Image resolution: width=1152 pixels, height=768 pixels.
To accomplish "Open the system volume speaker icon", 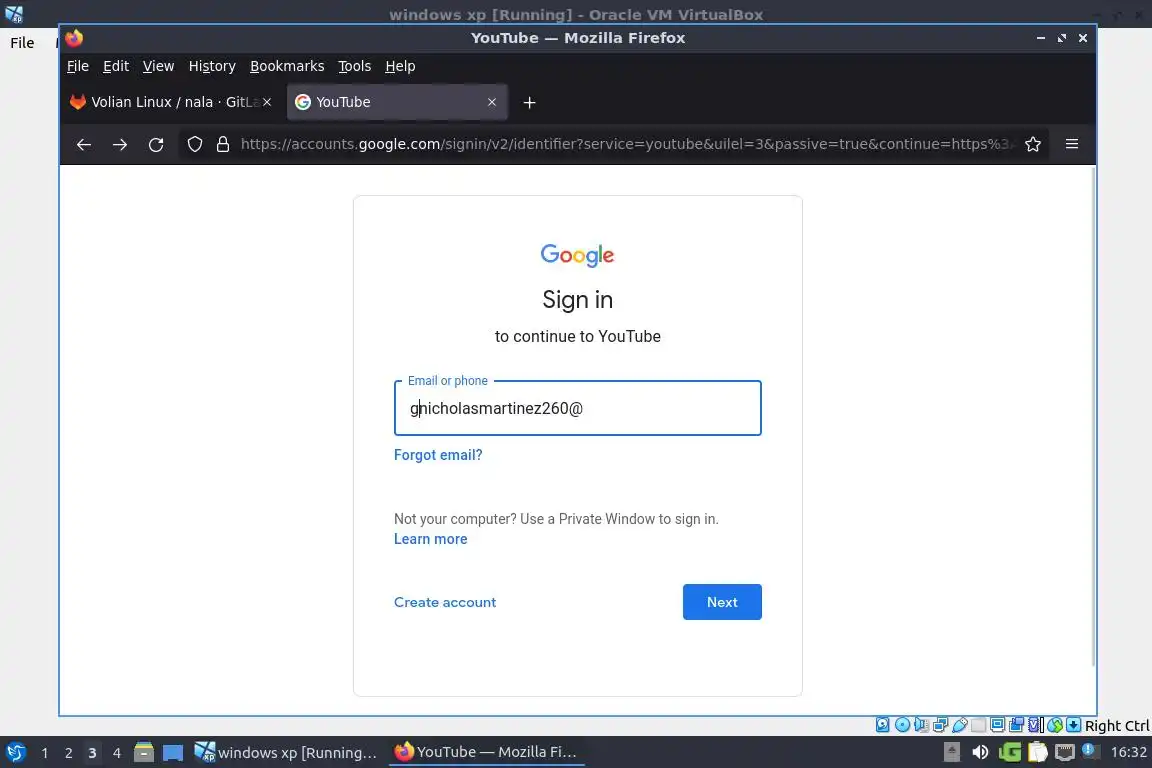I will point(980,752).
